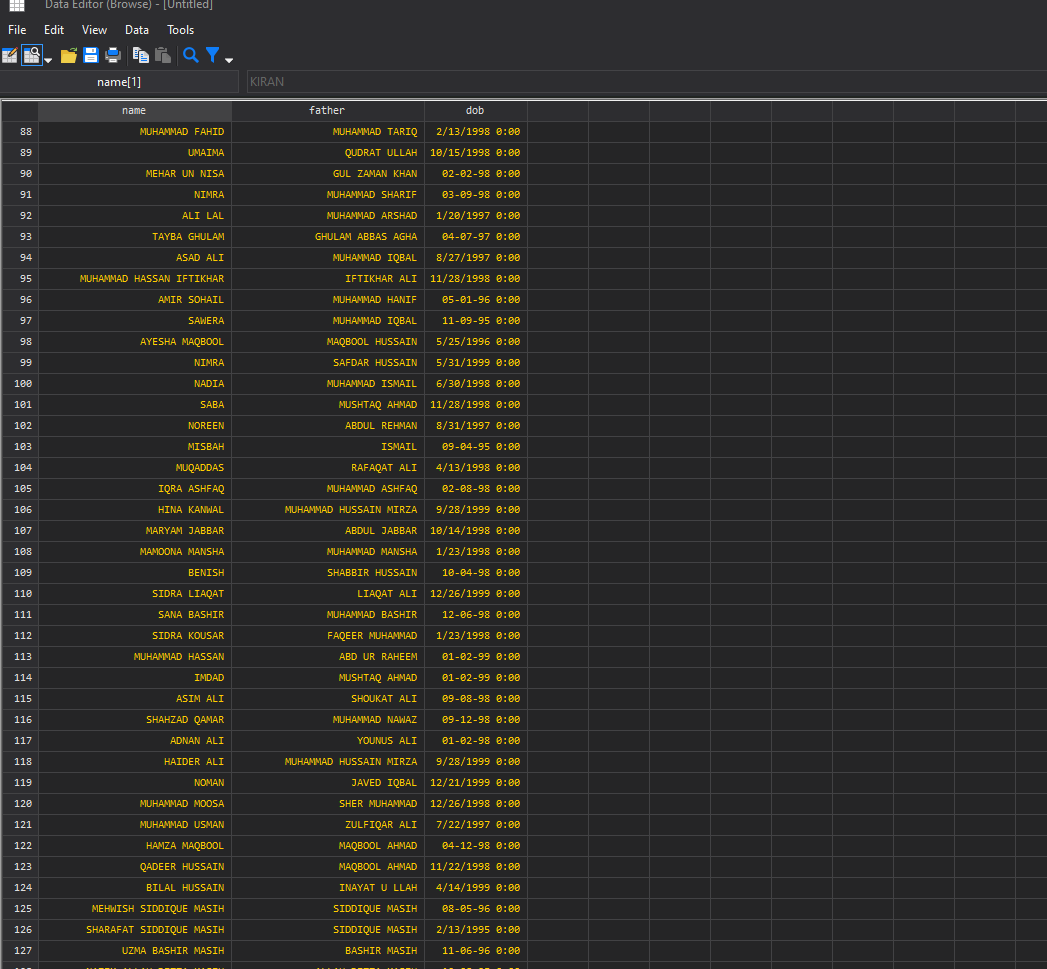Click the cell value field showing KIRAN
Screen dimensions: 1047x969
646,81
